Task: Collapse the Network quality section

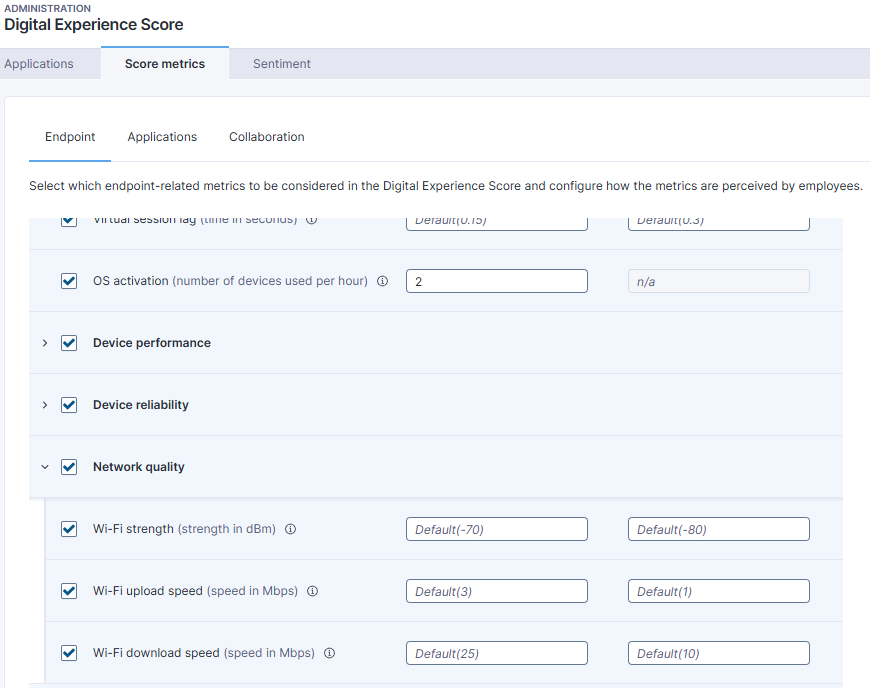Action: pyautogui.click(x=44, y=467)
